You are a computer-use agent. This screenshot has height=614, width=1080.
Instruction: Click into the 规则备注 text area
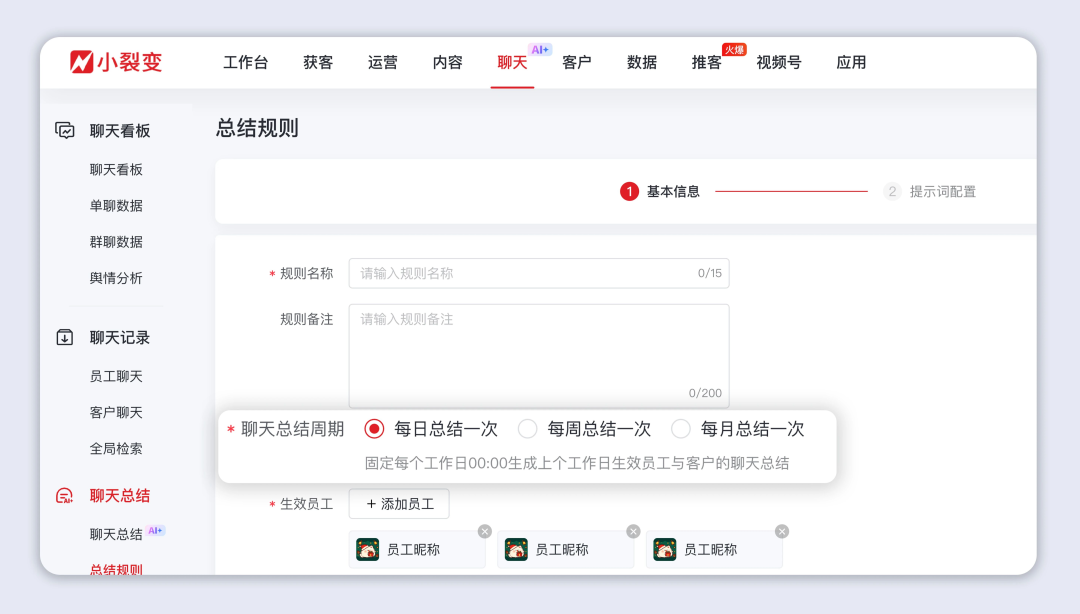click(538, 355)
